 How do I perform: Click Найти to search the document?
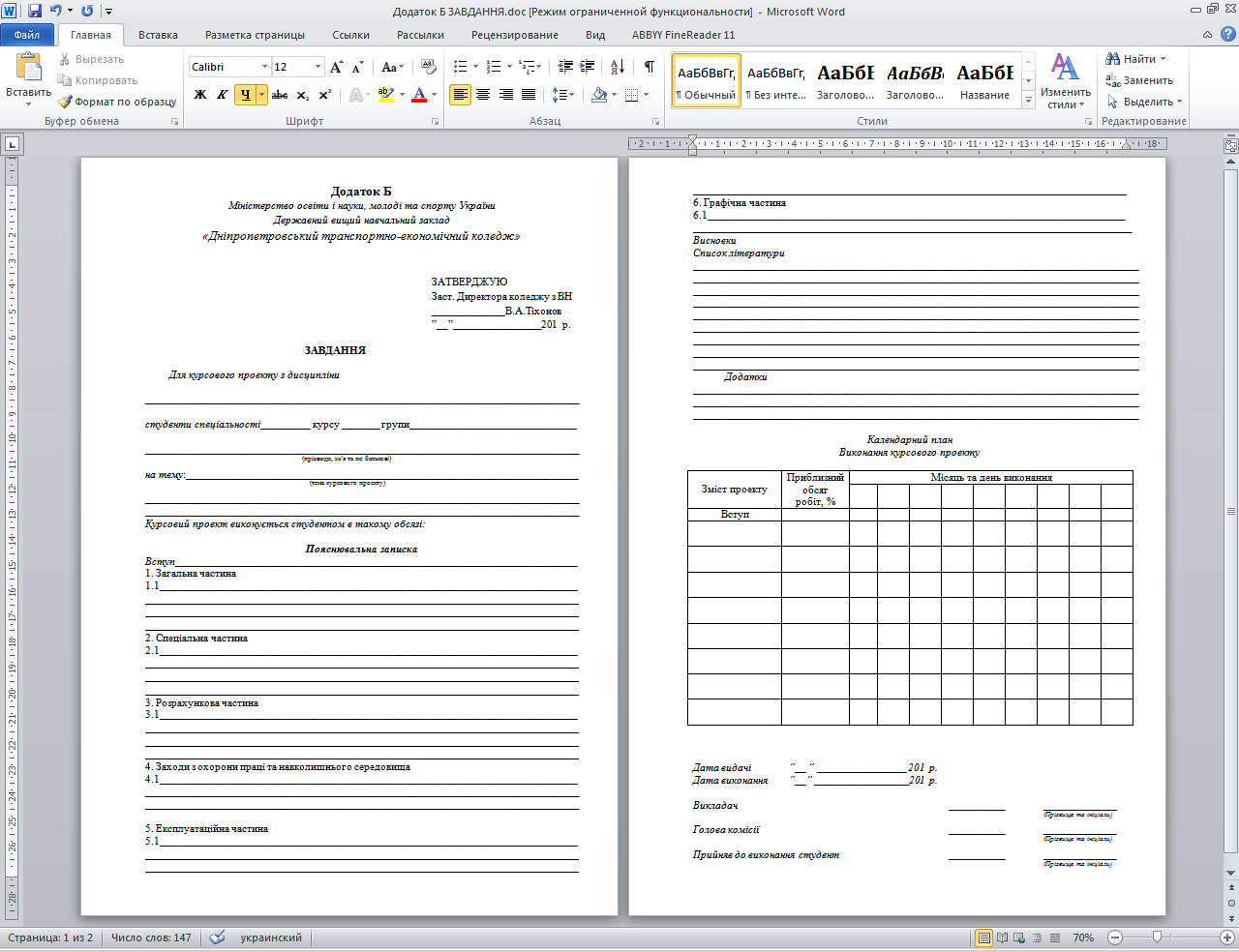click(1137, 59)
